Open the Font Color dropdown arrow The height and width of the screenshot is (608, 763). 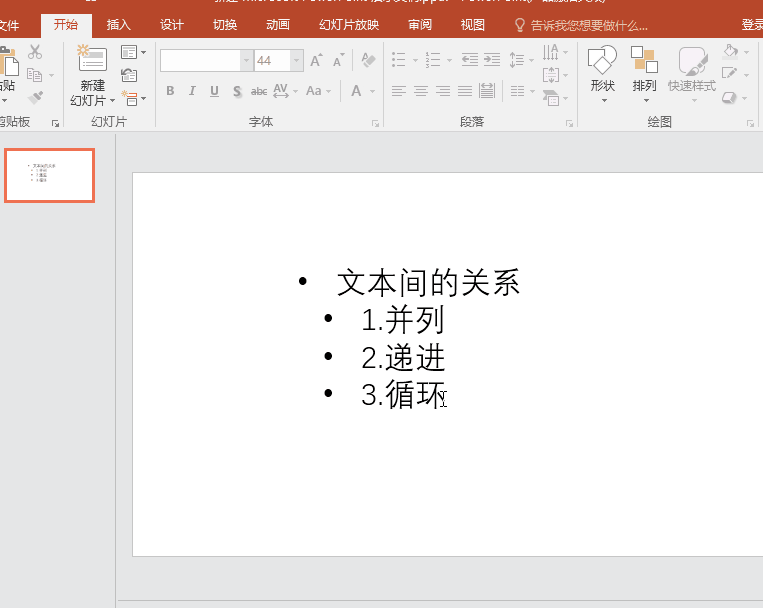[x=373, y=92]
